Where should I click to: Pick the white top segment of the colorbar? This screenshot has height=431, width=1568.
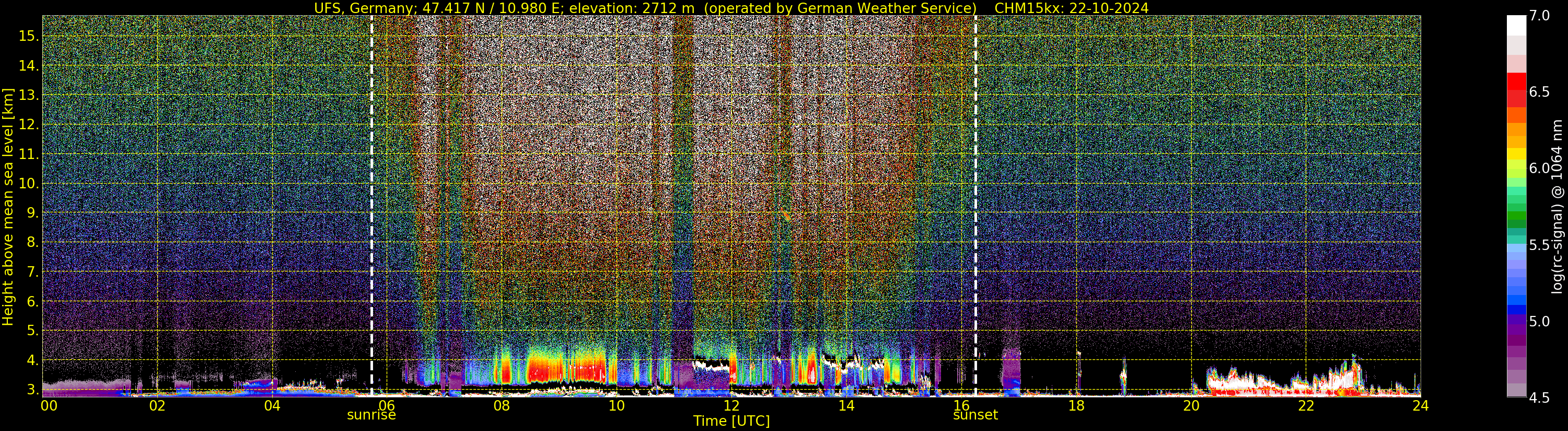click(1516, 26)
